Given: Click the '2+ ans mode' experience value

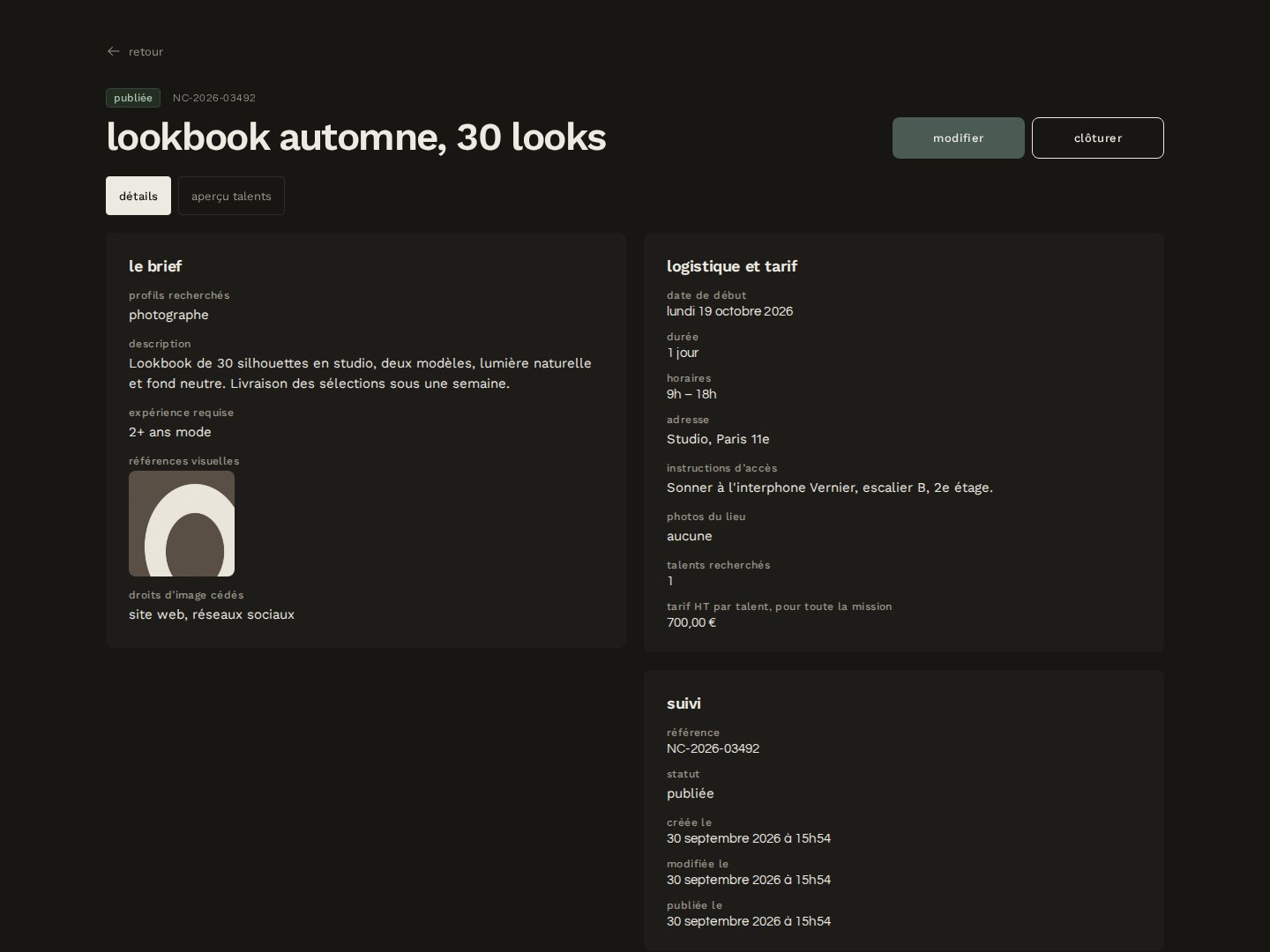Looking at the screenshot, I should pos(170,432).
